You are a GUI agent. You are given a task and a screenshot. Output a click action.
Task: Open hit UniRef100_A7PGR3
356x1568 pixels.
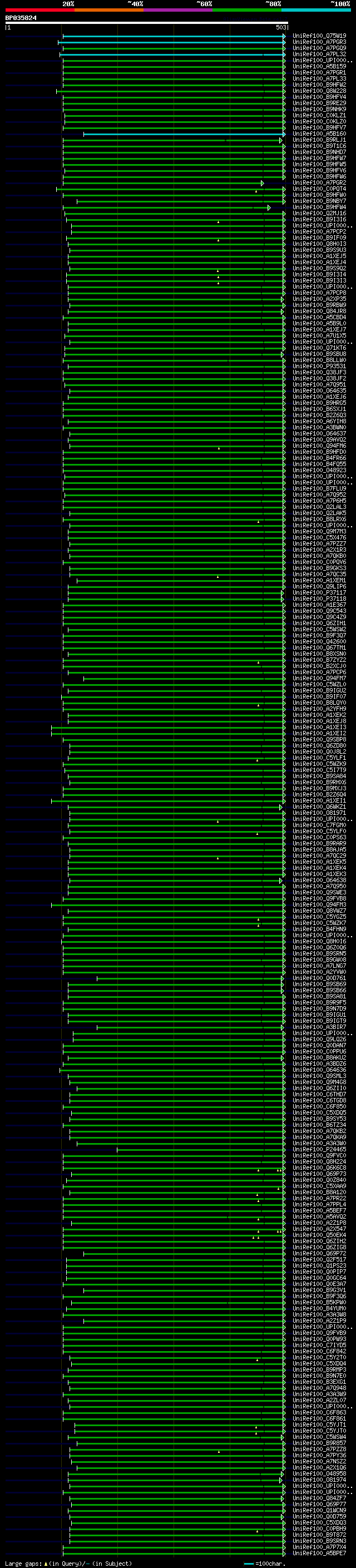[x=319, y=42]
